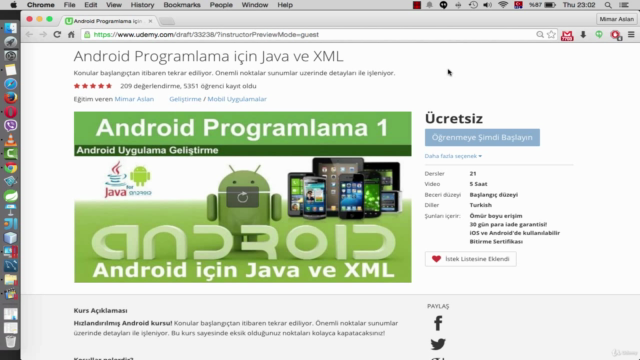640x360 pixels.
Task: Open the Trash in the dock
Action: pyautogui.click(x=11, y=341)
